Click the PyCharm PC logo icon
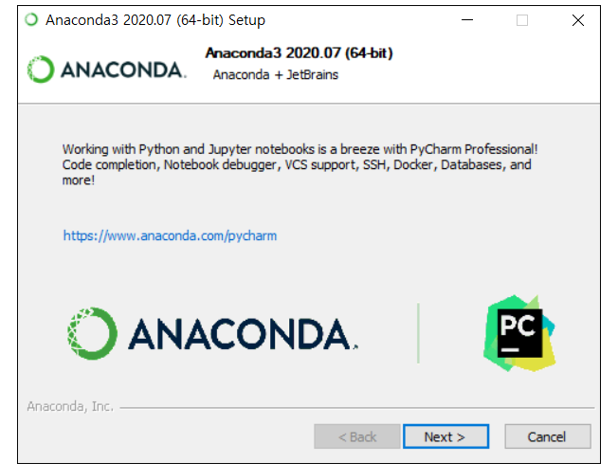This screenshot has width=607, height=468. pyautogui.click(x=519, y=333)
